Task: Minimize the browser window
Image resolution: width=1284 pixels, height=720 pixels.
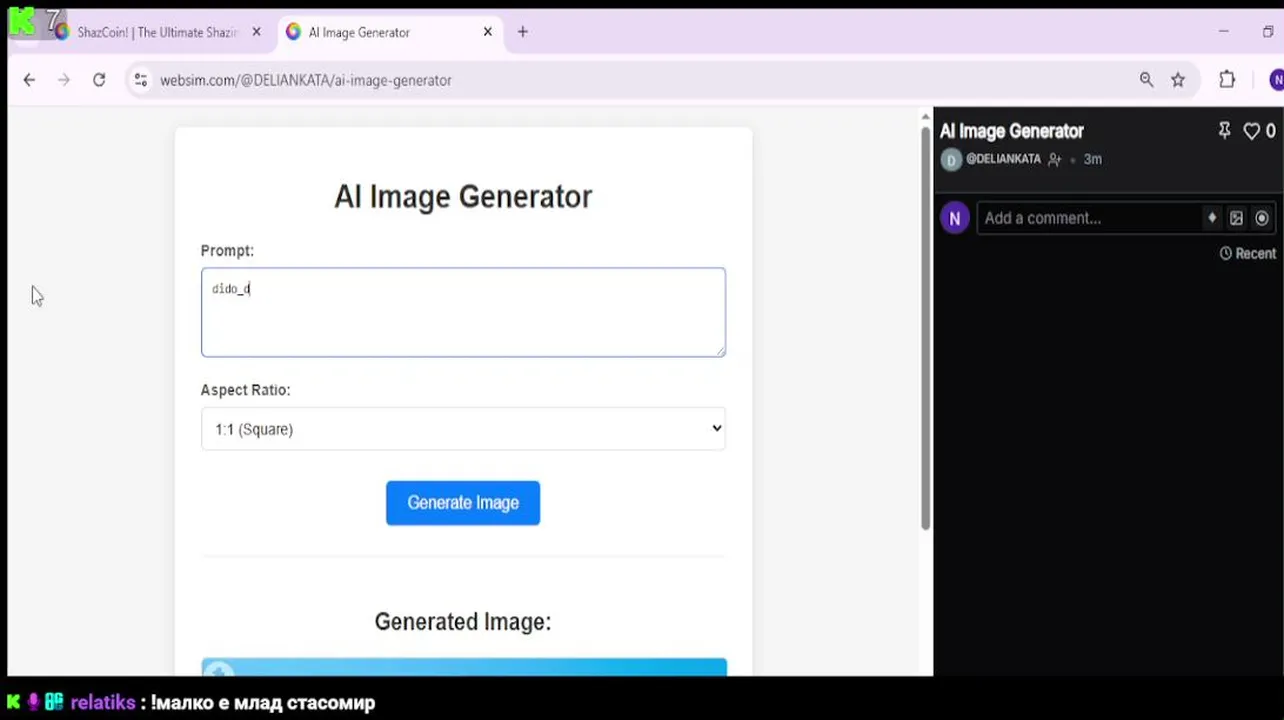Action: 1223,32
